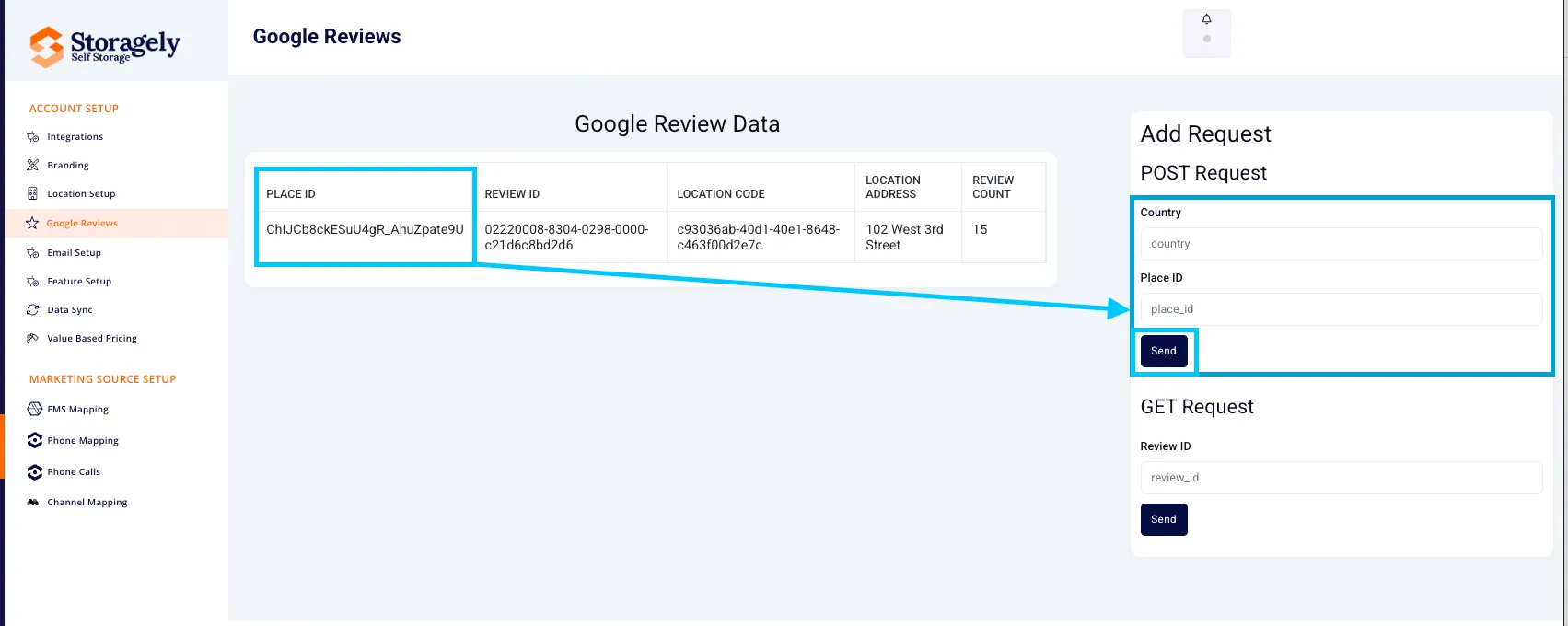1568x626 pixels.
Task: Click the Phone Mapping icon
Action: 35,440
